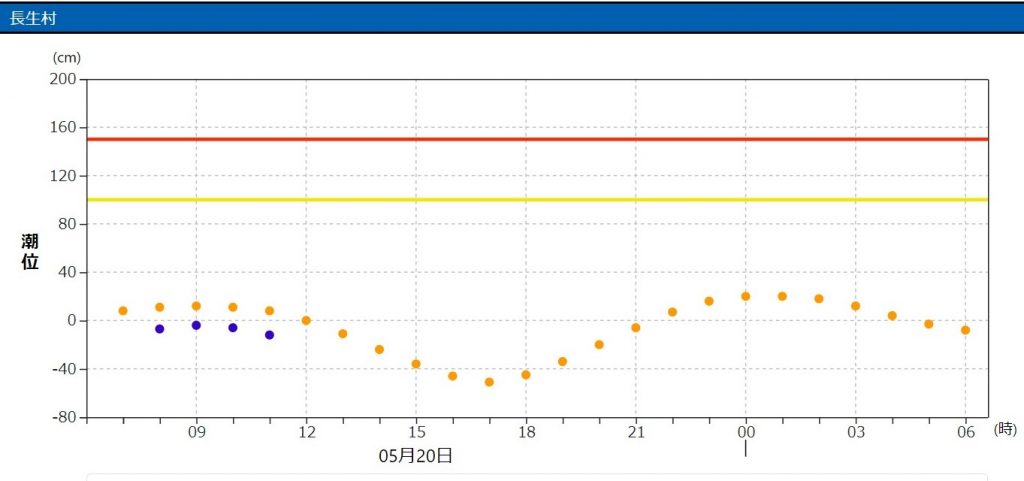Click the 160 y-axis value
The width and height of the screenshot is (1024, 481).
(x=64, y=127)
